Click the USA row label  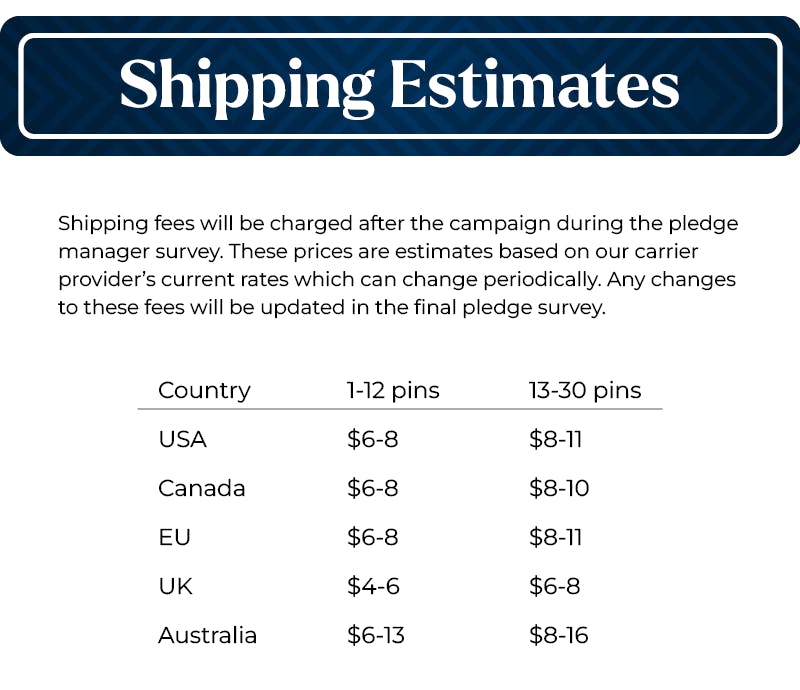(x=182, y=439)
